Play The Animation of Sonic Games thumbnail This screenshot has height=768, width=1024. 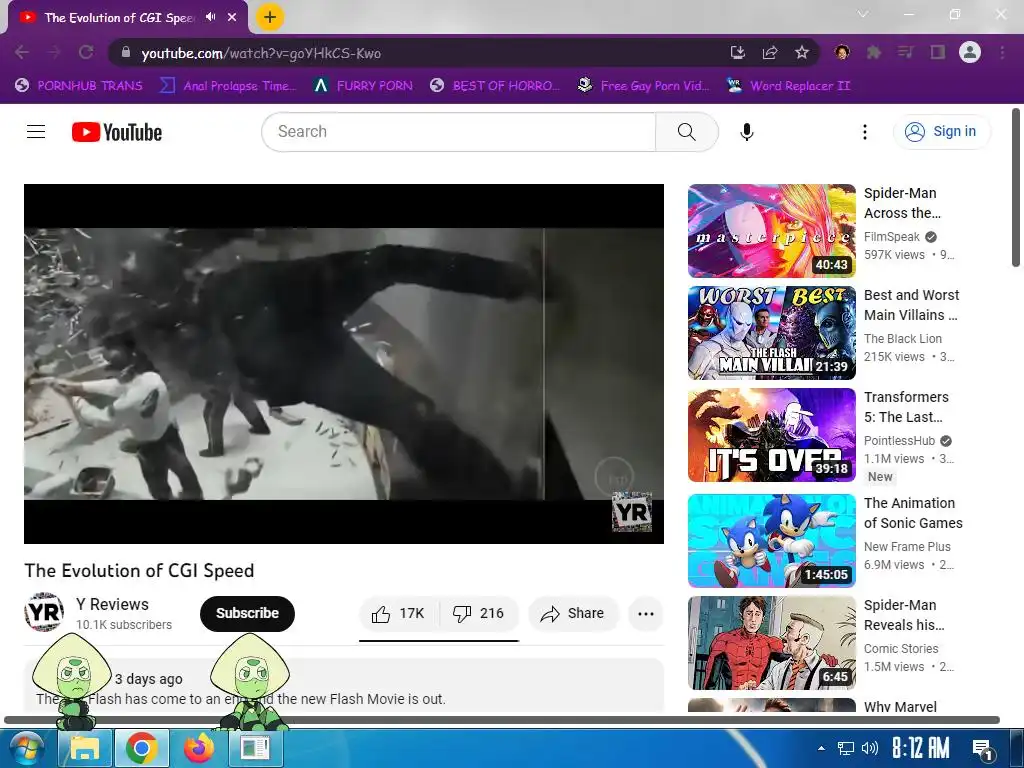coord(771,541)
